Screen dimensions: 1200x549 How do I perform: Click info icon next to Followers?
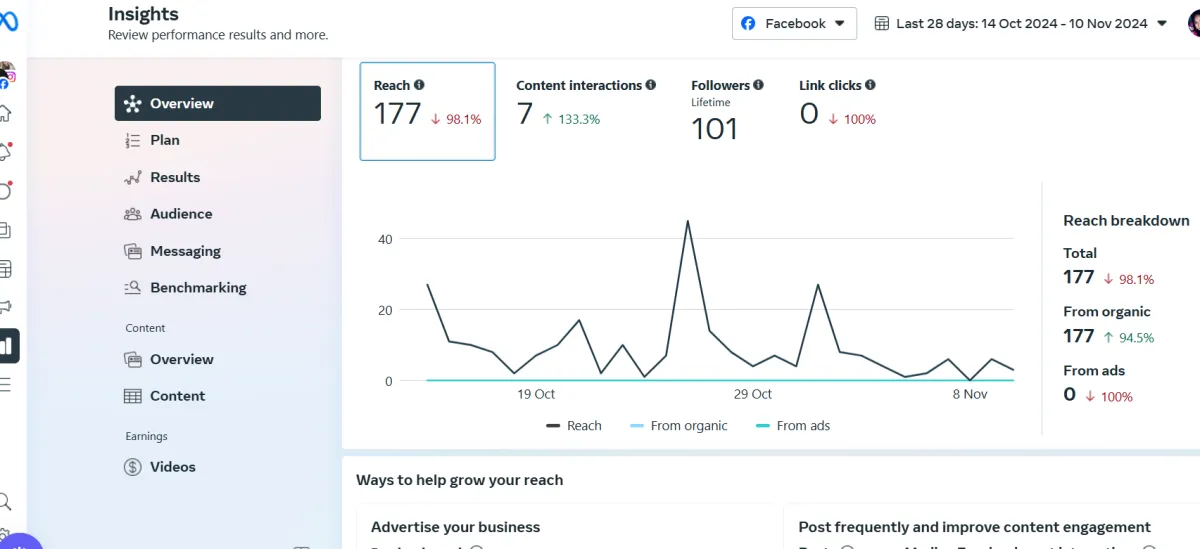pos(759,85)
